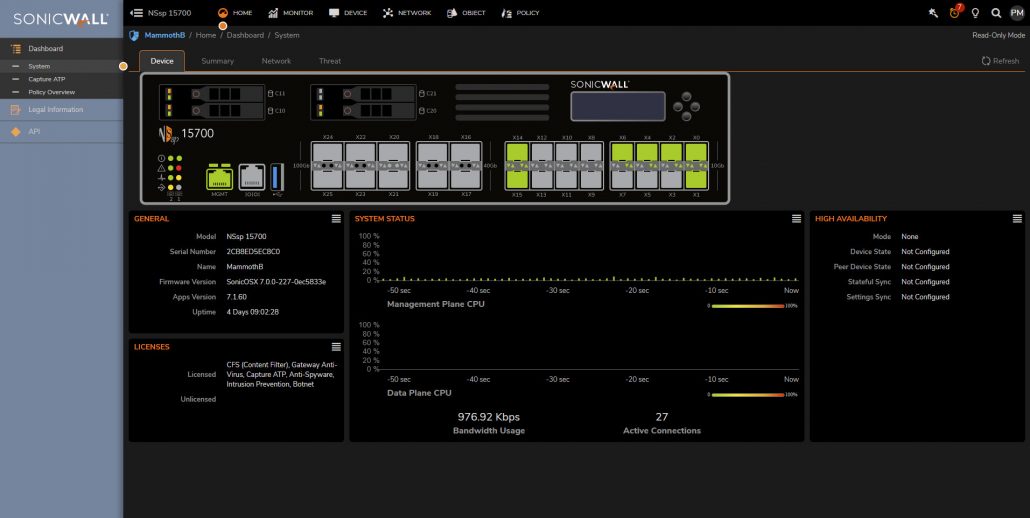1030x518 pixels.
Task: Open the POLICY top menu
Action: 520,12
